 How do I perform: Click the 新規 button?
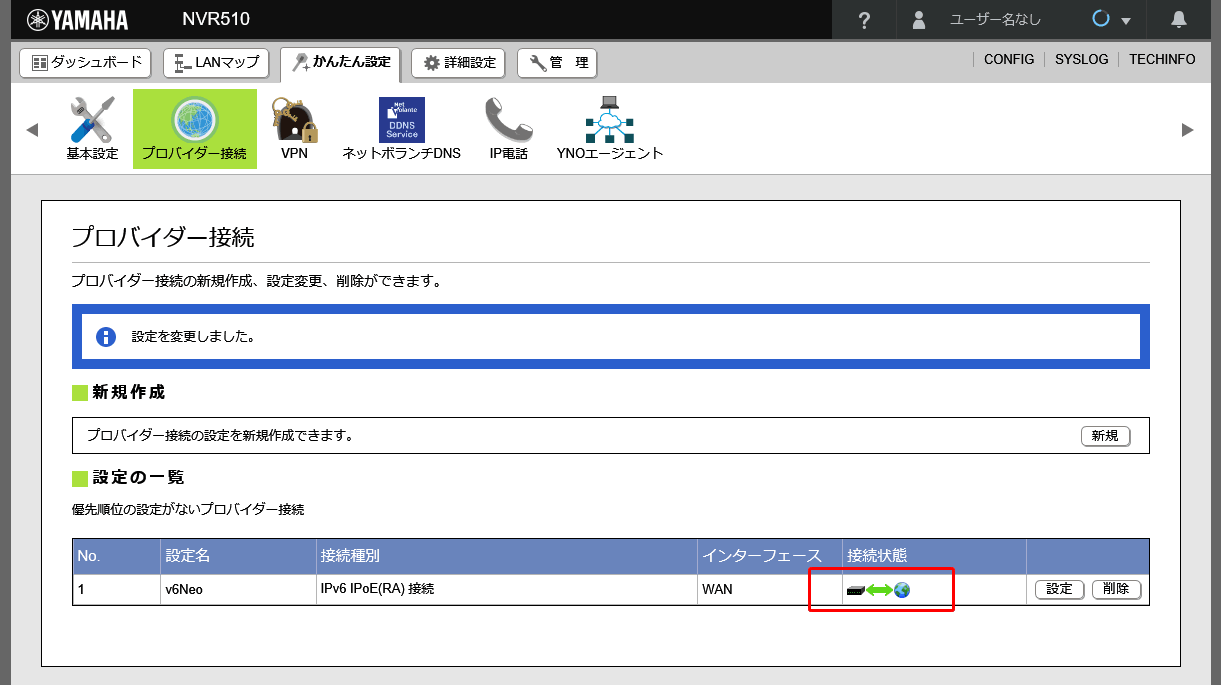coord(1105,436)
